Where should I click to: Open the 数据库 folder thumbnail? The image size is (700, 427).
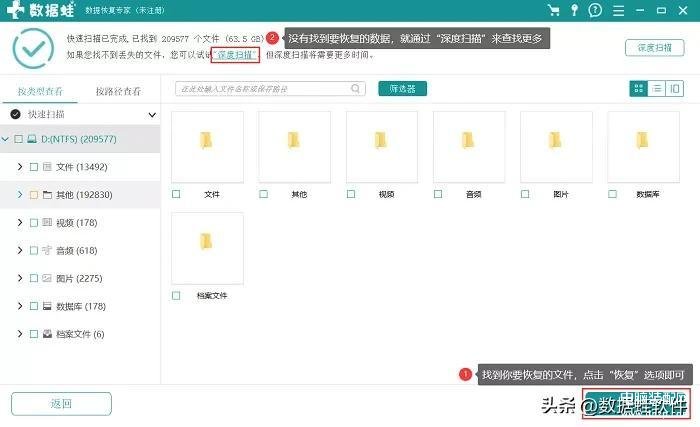(x=643, y=147)
